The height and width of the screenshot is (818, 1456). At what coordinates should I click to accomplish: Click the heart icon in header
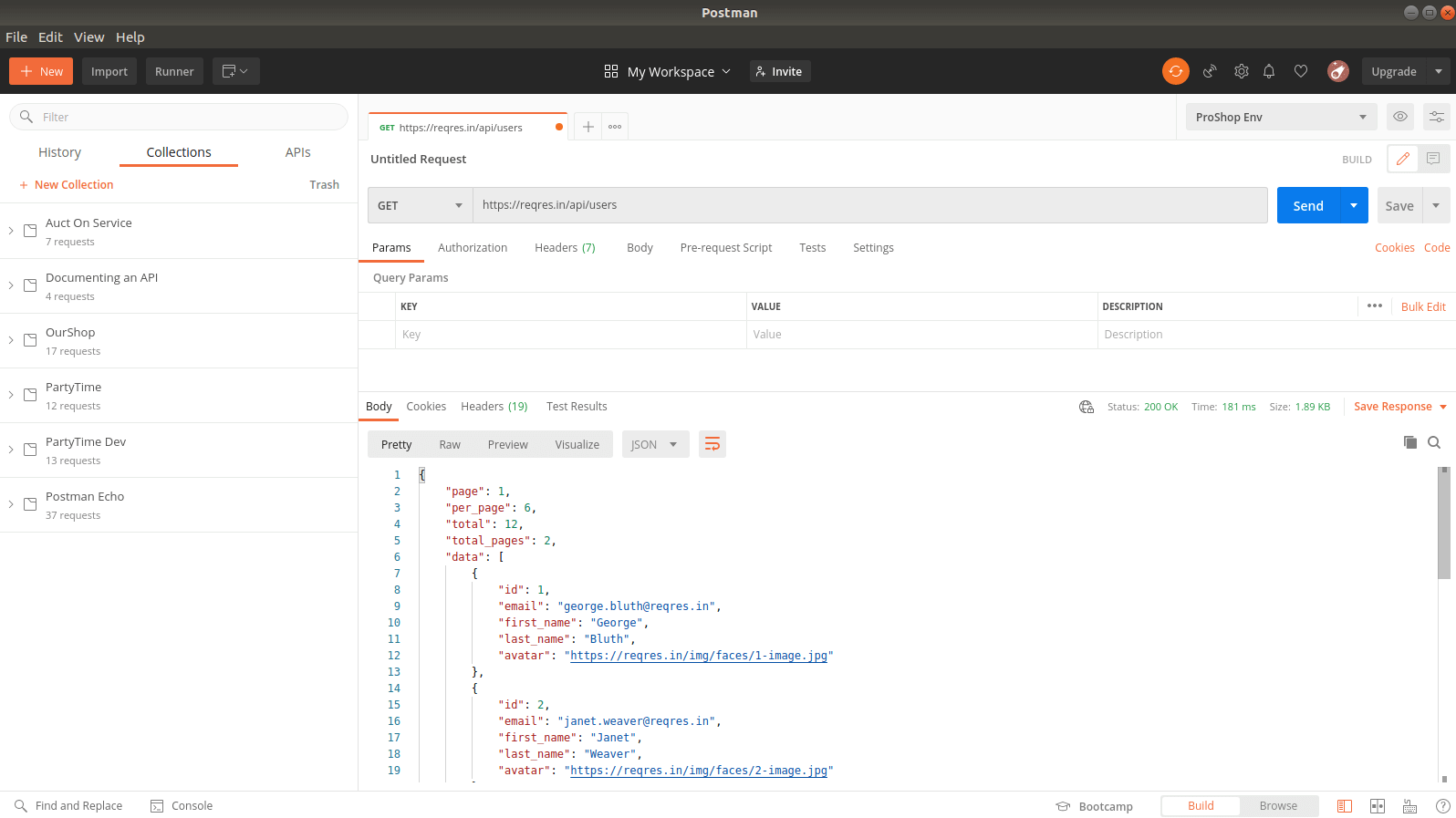click(1301, 71)
